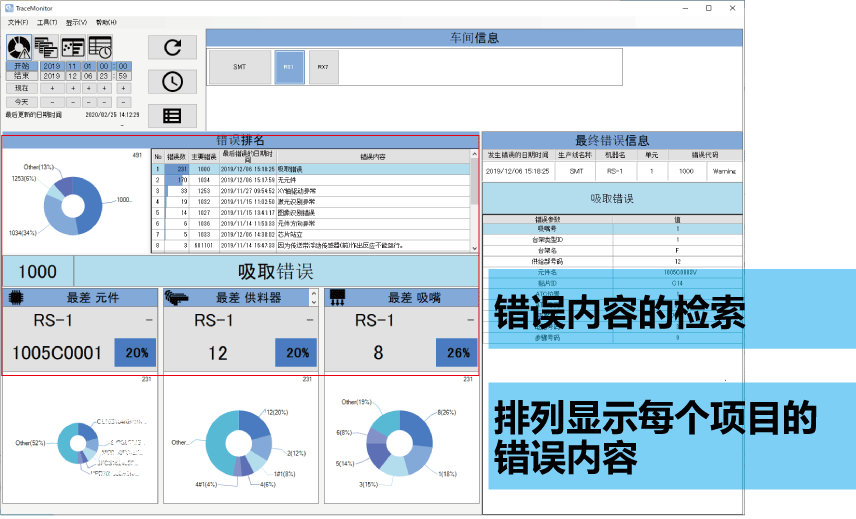
Task: Increment the start year with plus button
Action: pyautogui.click(x=52, y=88)
